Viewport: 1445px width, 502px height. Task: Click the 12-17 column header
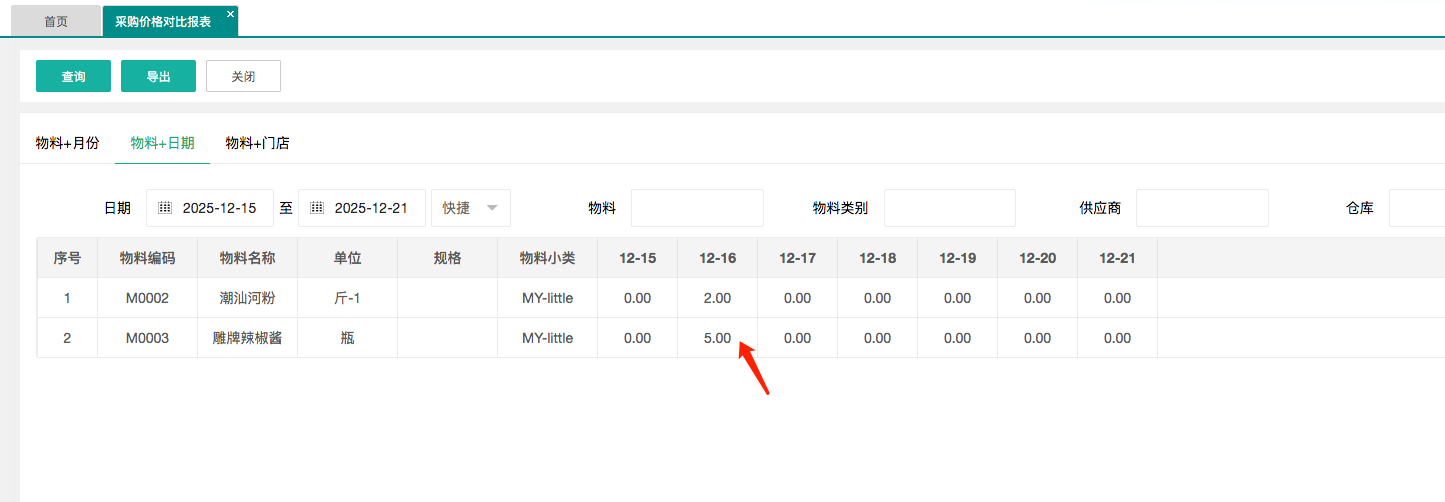click(797, 258)
